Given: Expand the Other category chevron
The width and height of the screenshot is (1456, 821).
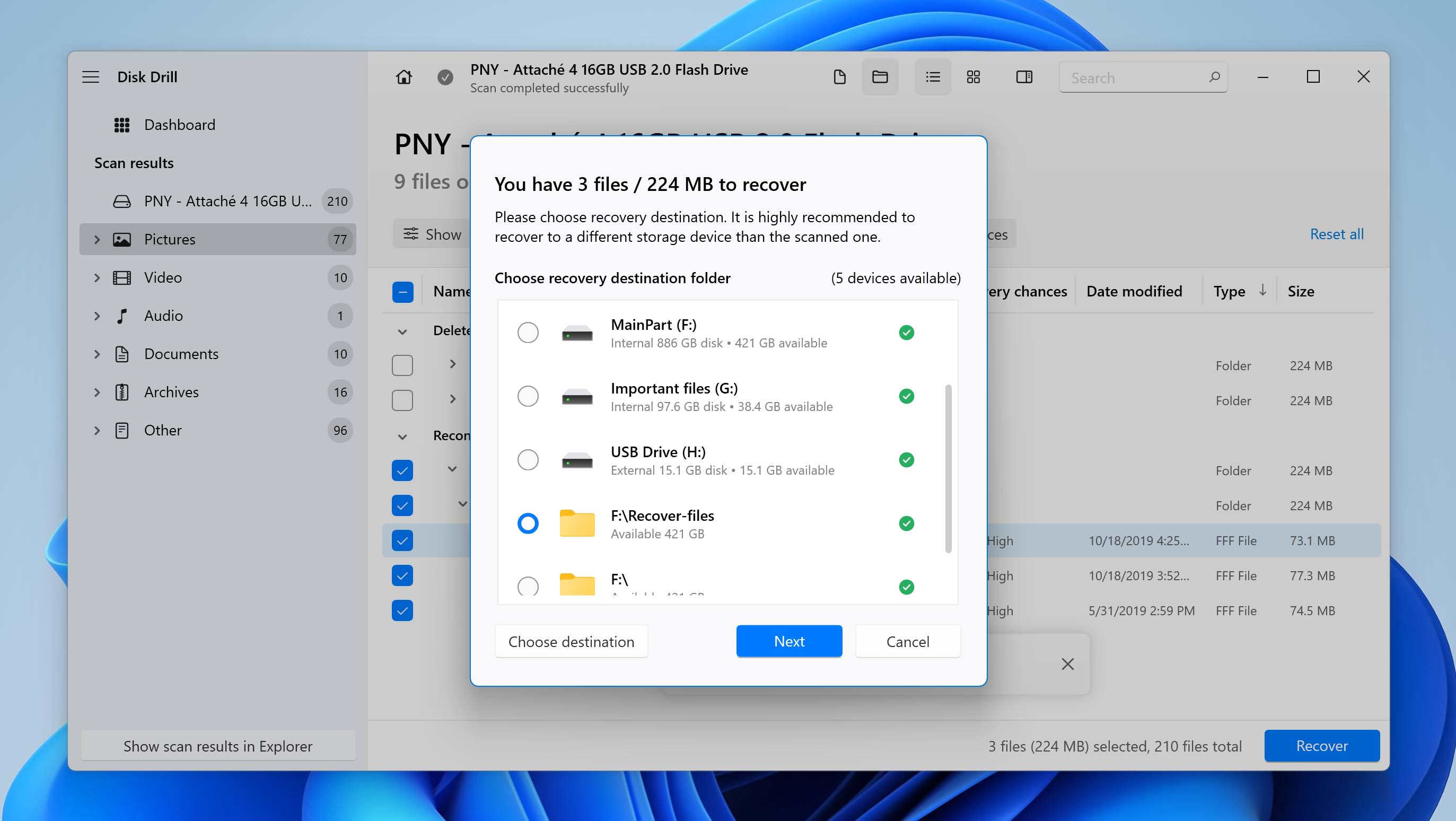Looking at the screenshot, I should (x=97, y=430).
